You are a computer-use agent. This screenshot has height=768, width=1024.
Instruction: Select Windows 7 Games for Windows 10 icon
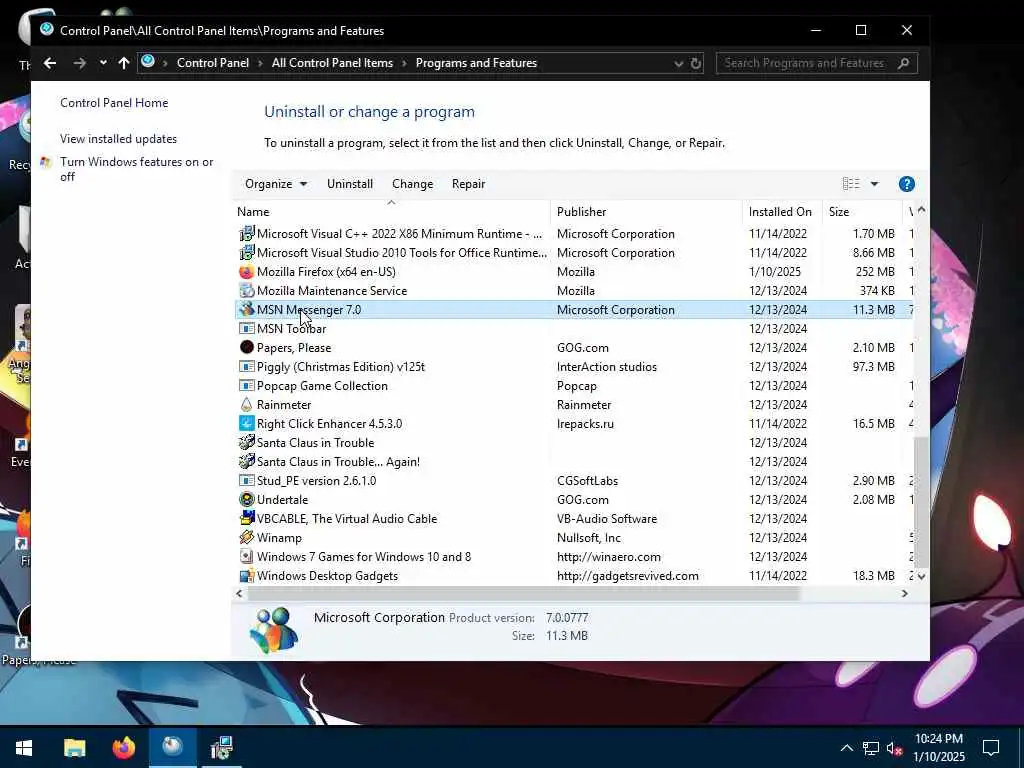pyautogui.click(x=246, y=556)
